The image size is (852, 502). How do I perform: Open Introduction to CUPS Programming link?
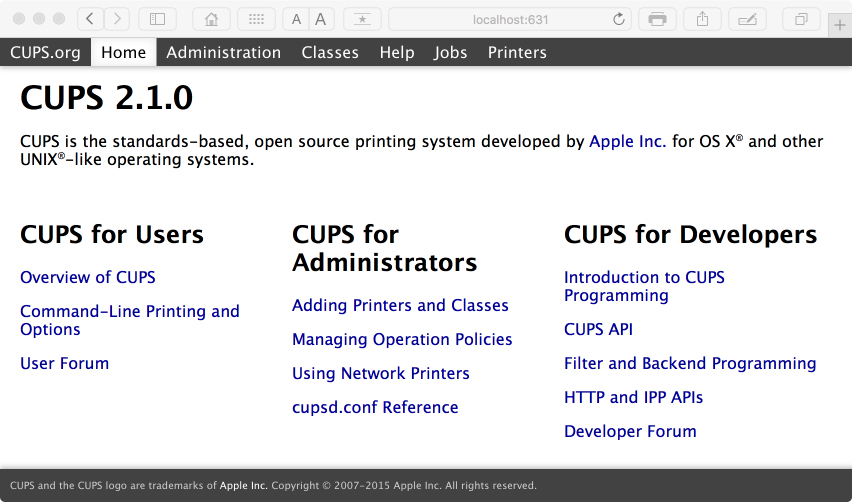pyautogui.click(x=644, y=286)
